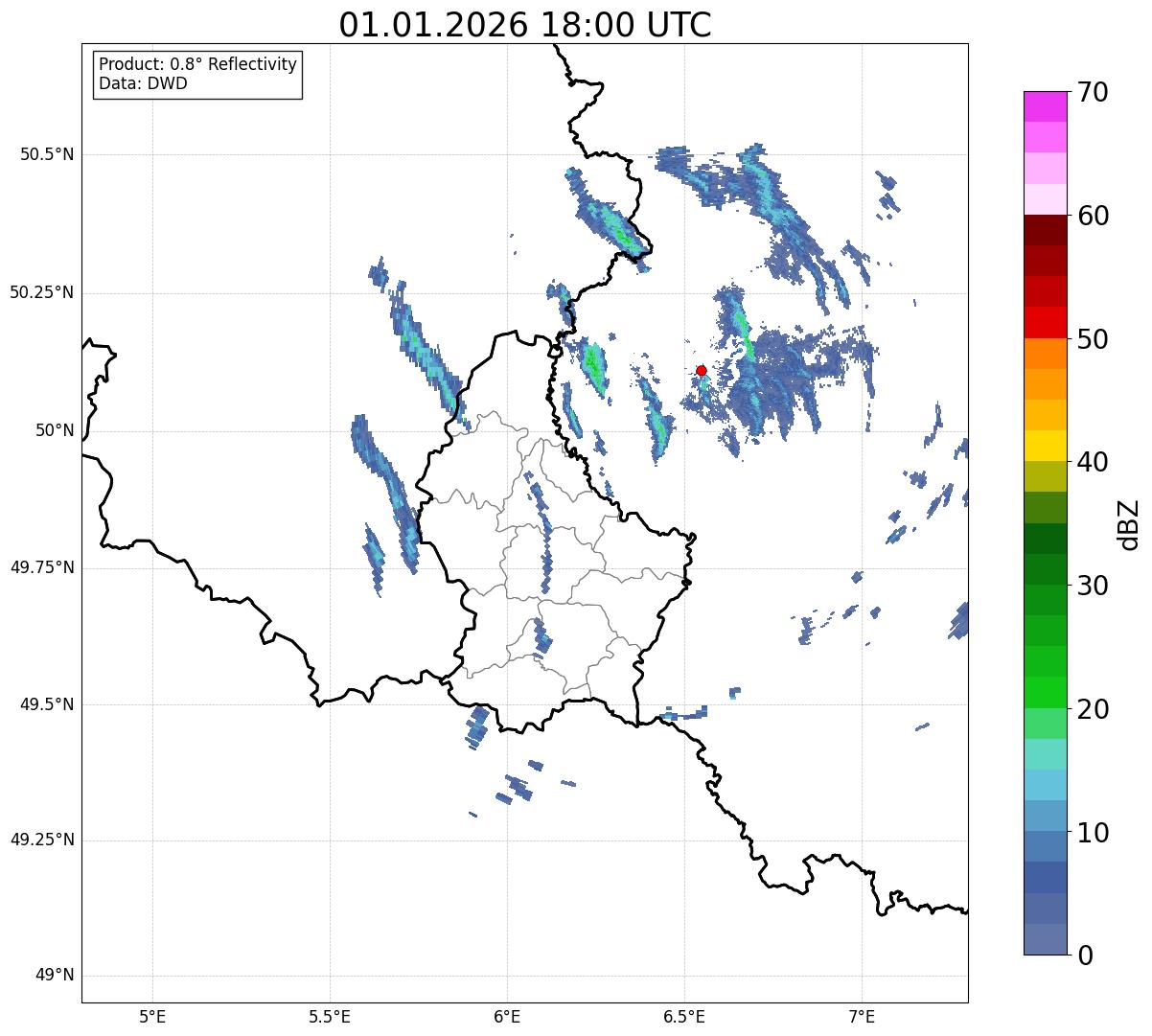Click the bright red 50 dBZ swatch
This screenshot has height=1036, width=1152.
pos(1045,322)
